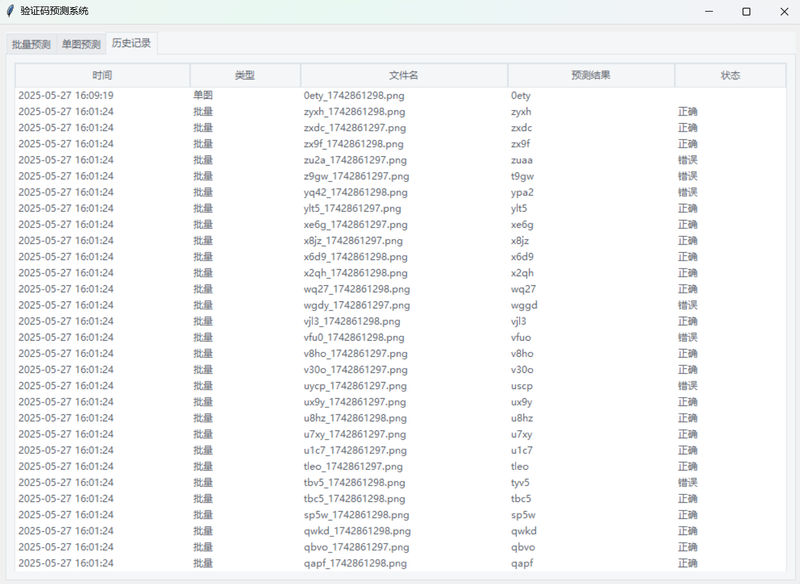Viewport: 800px width, 584px height.
Task: Click the 文件名 column header
Action: point(404,75)
